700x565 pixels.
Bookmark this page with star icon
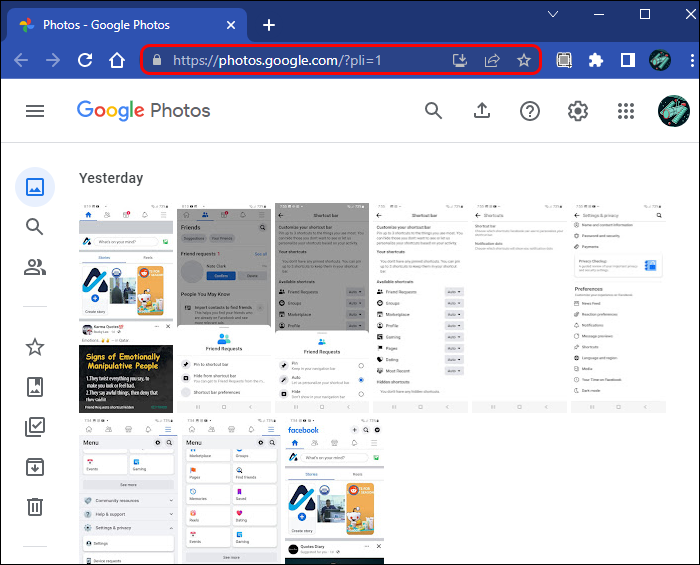click(524, 60)
